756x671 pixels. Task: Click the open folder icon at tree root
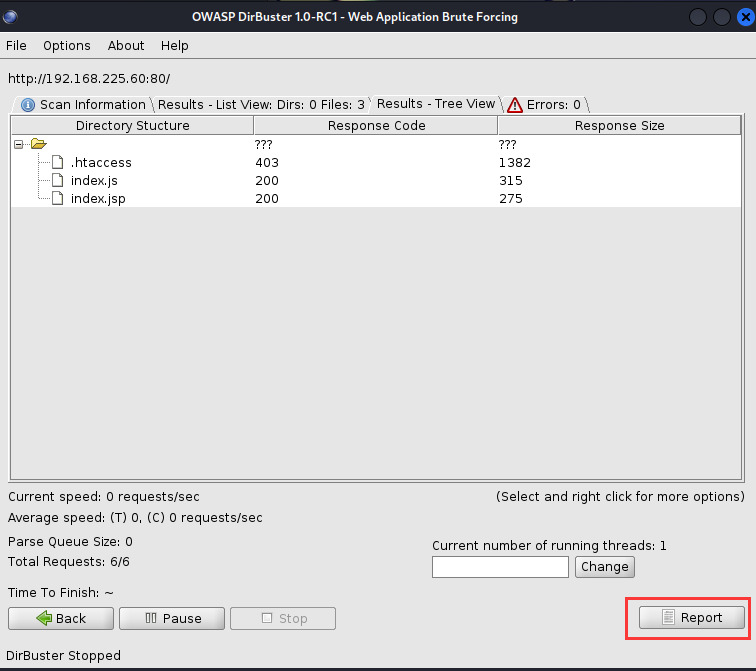click(x=39, y=144)
